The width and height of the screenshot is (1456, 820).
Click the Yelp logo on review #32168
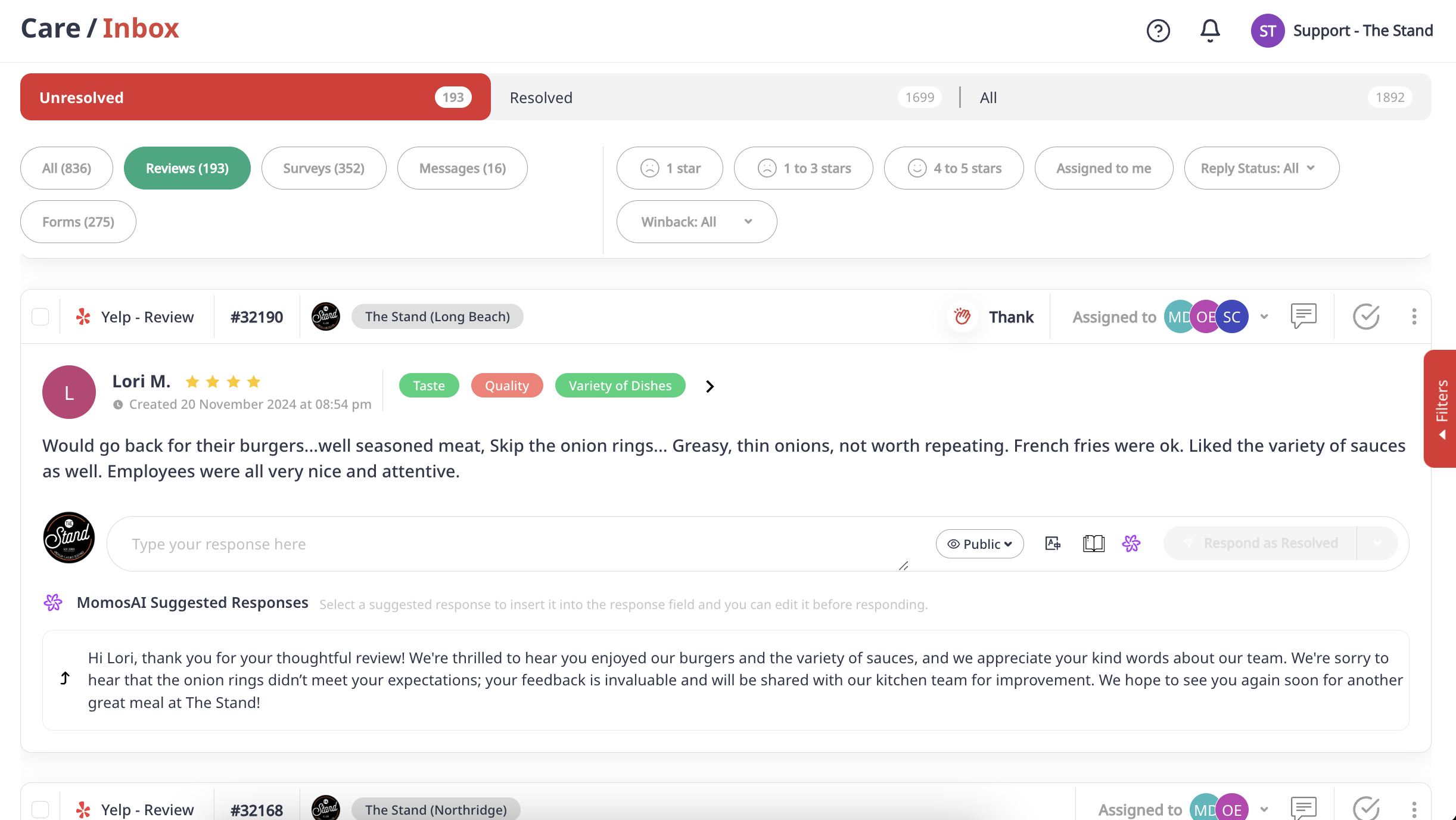click(x=83, y=809)
